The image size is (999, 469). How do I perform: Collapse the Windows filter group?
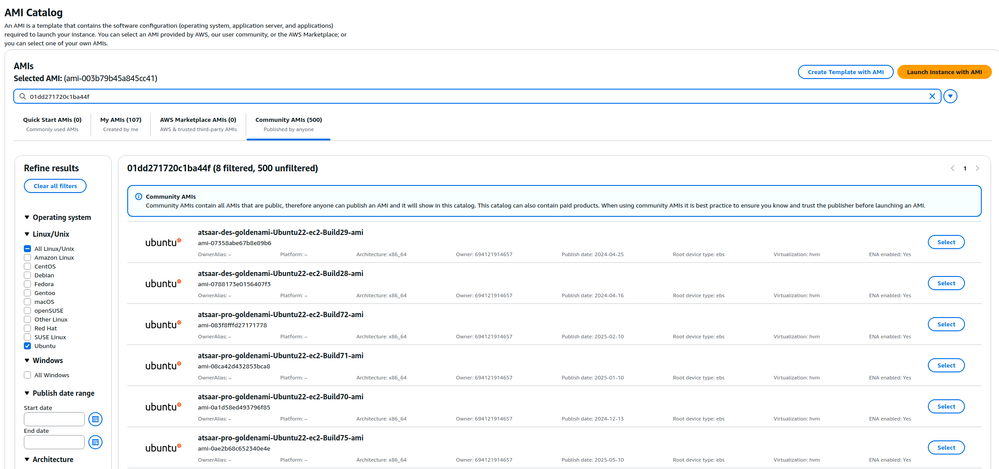point(27,361)
